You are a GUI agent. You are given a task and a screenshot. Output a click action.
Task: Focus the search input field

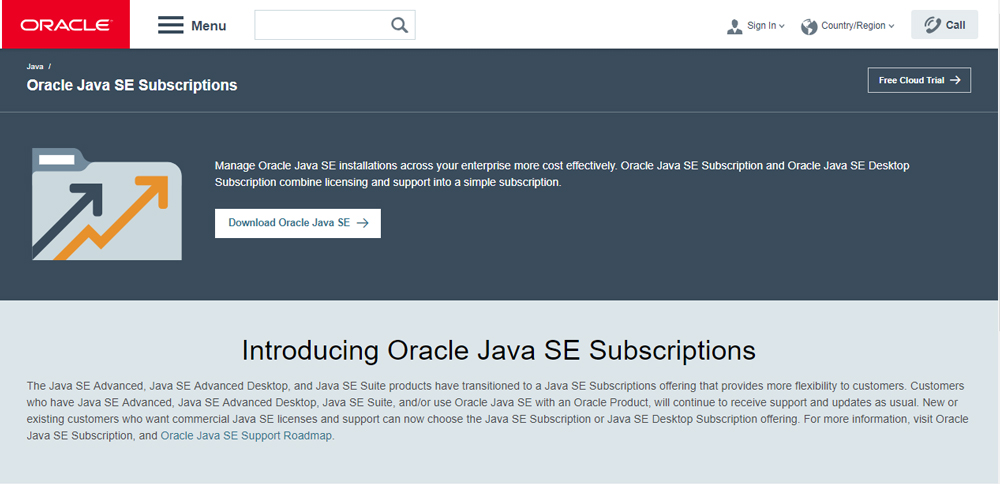coord(320,25)
